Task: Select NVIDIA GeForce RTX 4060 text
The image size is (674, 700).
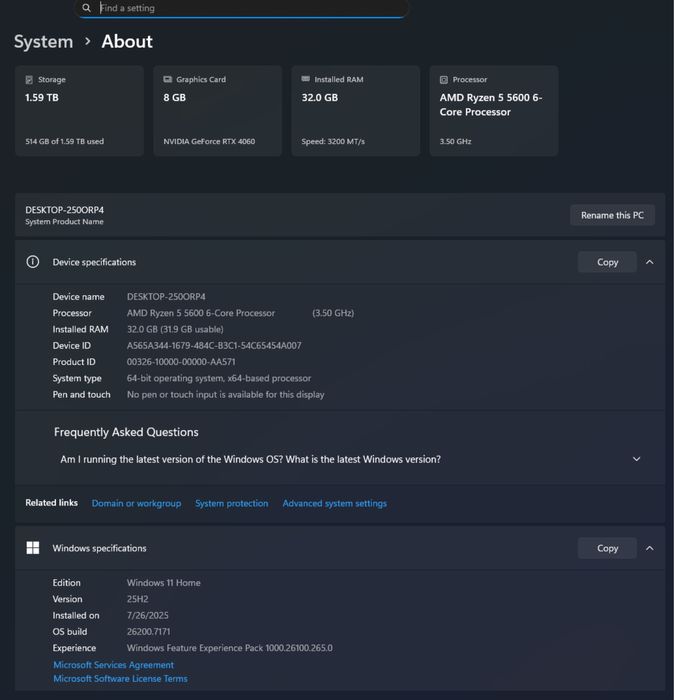Action: pyautogui.click(x=209, y=142)
